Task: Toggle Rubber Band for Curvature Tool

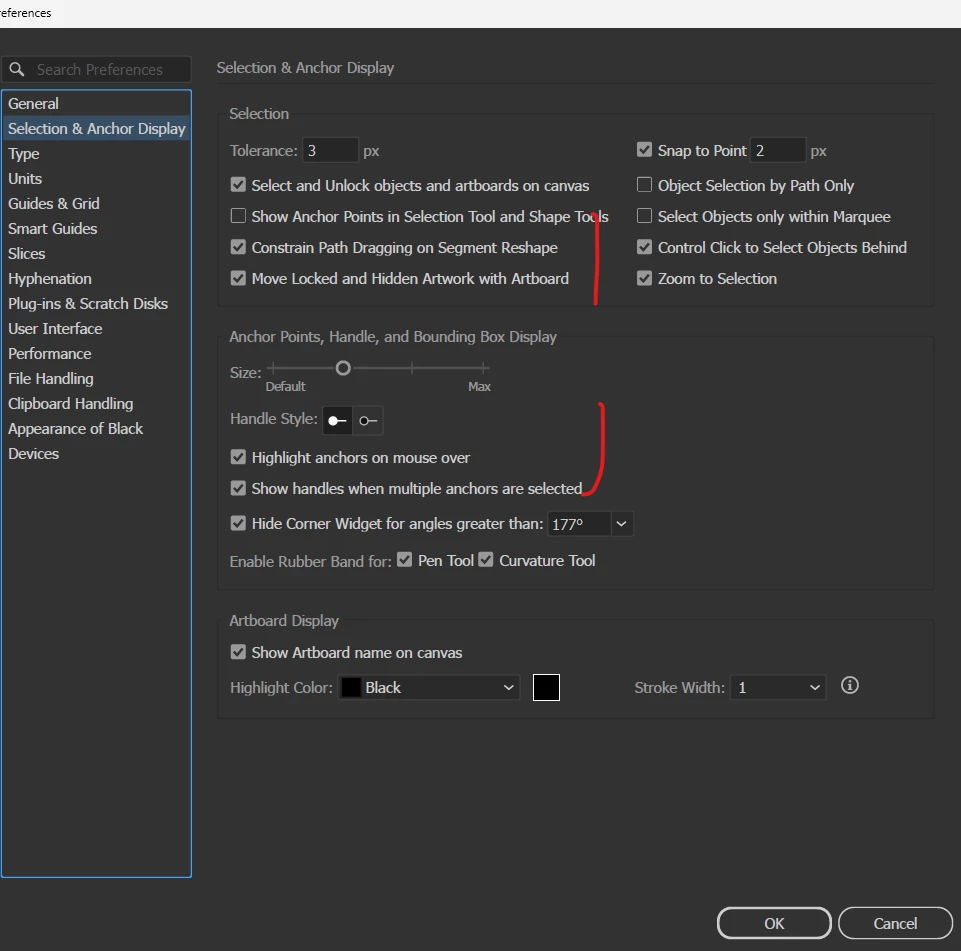Action: (486, 559)
